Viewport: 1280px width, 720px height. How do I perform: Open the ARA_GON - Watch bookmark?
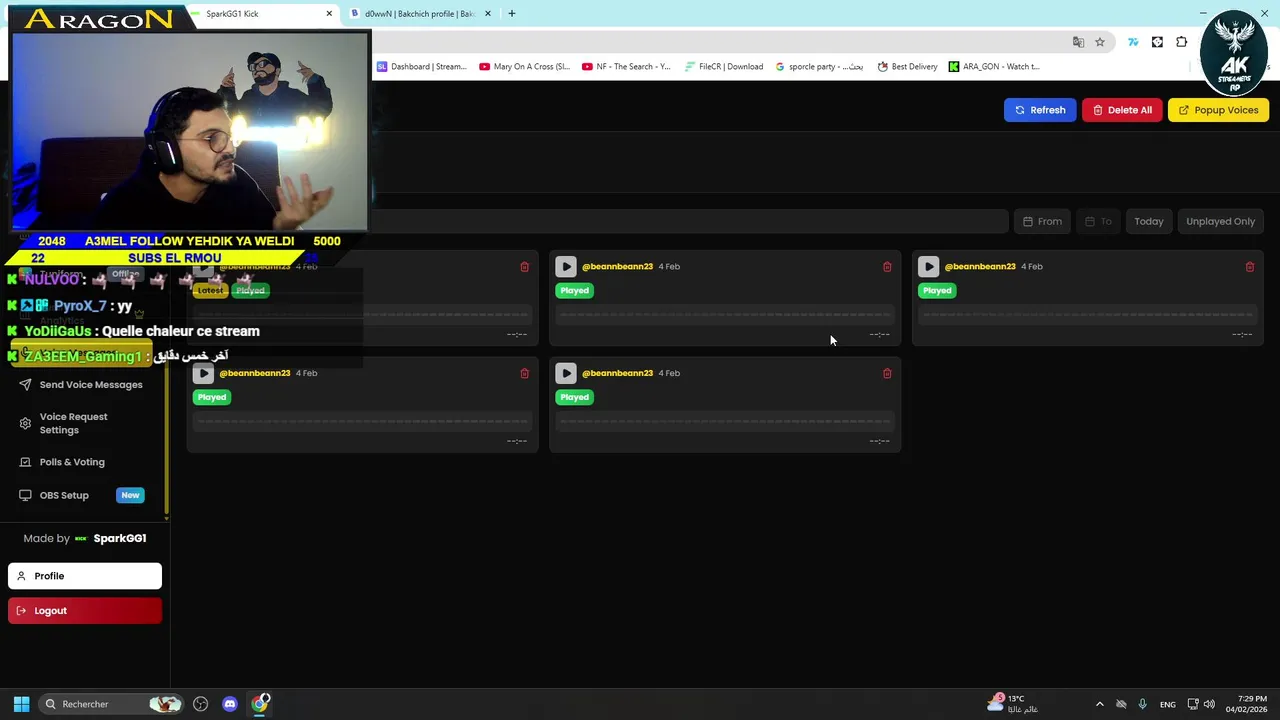[x=994, y=67]
